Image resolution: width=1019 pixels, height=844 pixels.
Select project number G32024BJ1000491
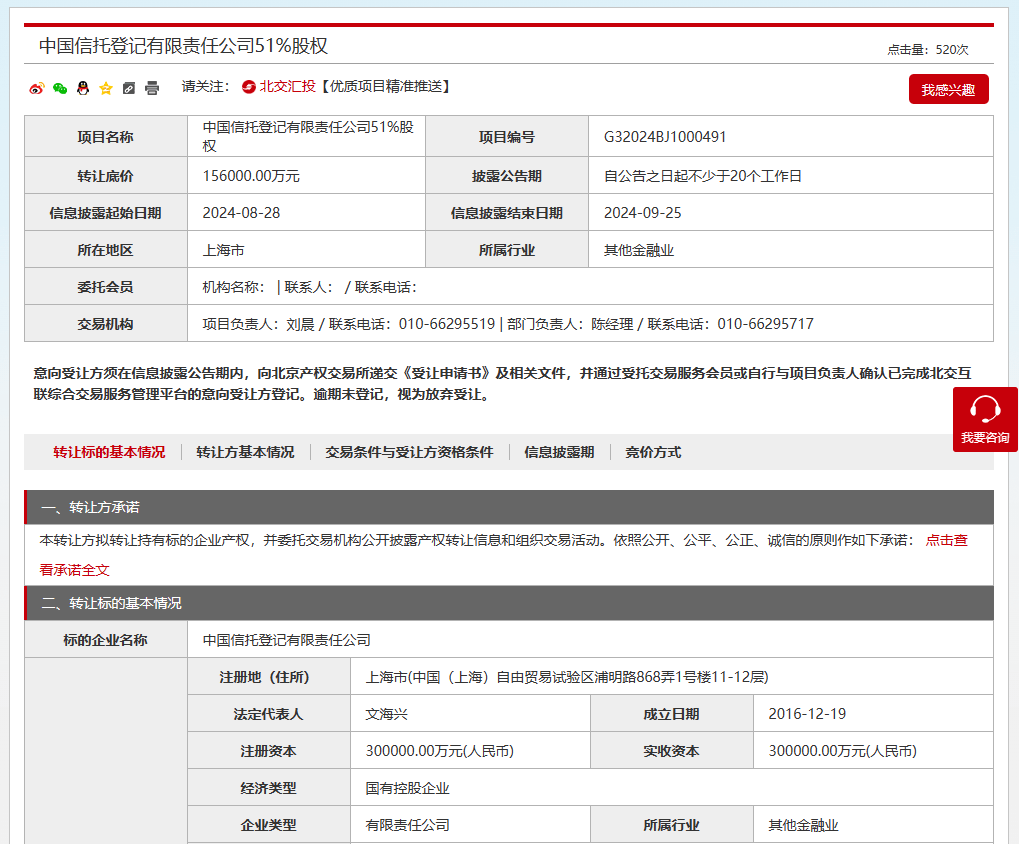coord(665,137)
